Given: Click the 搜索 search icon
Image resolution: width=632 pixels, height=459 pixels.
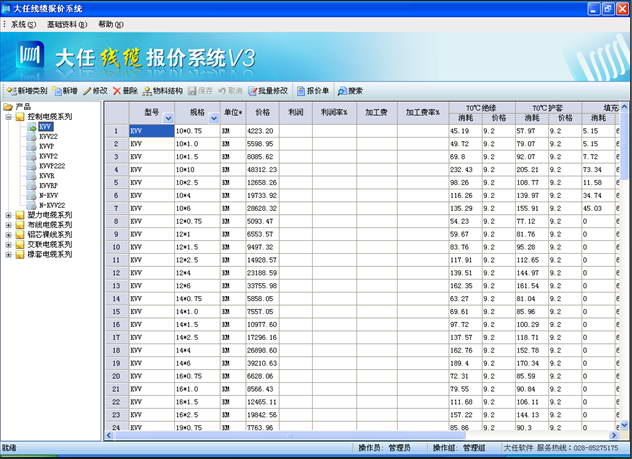Looking at the screenshot, I should pyautogui.click(x=343, y=91).
